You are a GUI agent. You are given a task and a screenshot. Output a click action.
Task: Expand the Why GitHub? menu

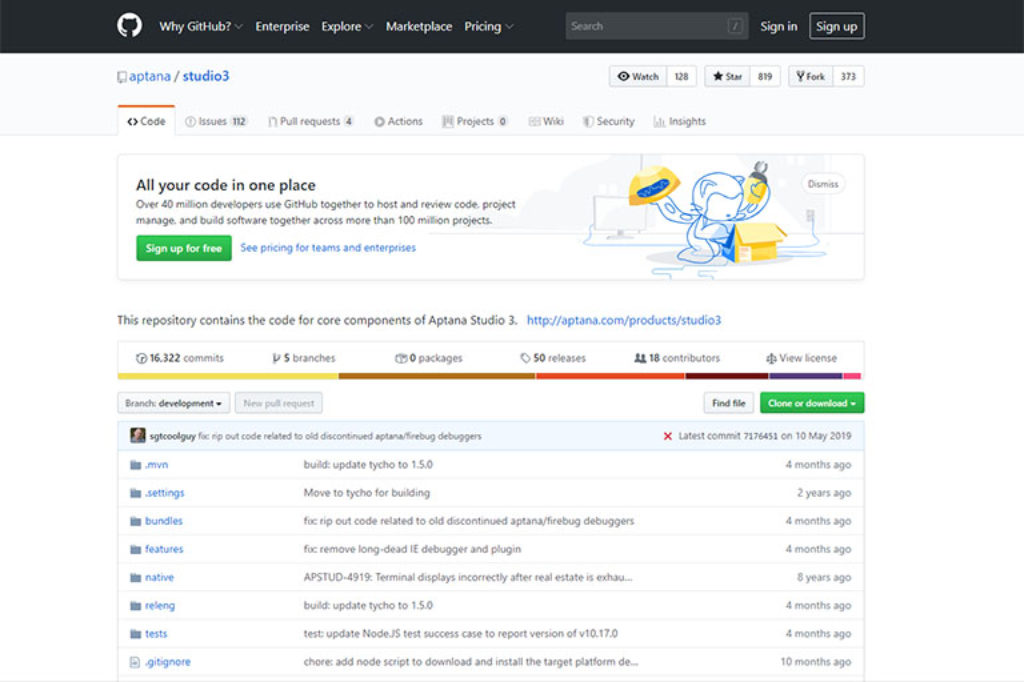pos(200,27)
